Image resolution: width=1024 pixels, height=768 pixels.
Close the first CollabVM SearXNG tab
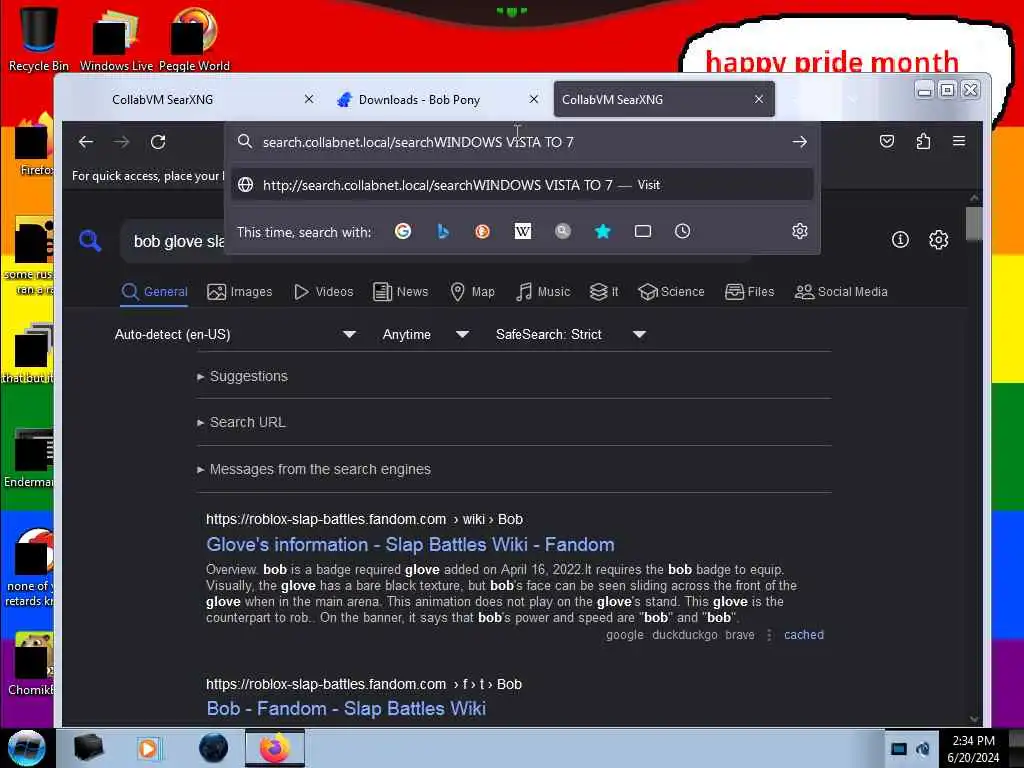(x=309, y=99)
